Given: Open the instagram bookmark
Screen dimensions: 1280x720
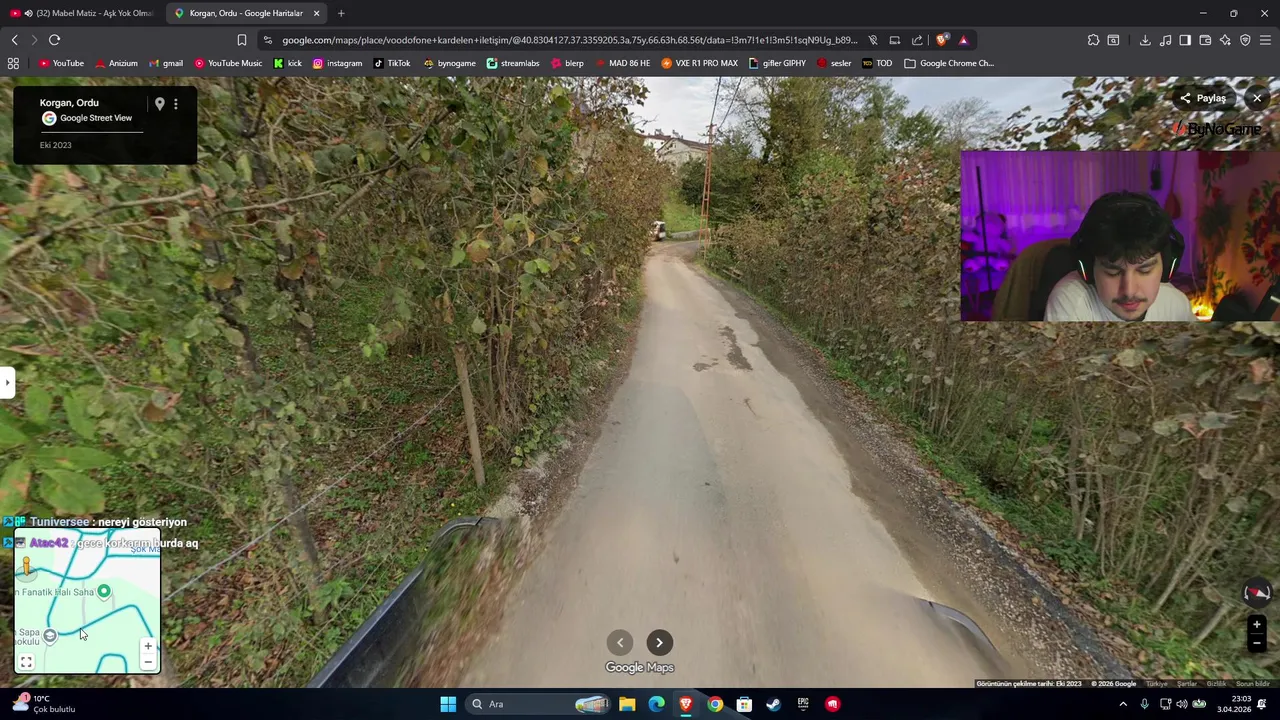Looking at the screenshot, I should tap(337, 63).
